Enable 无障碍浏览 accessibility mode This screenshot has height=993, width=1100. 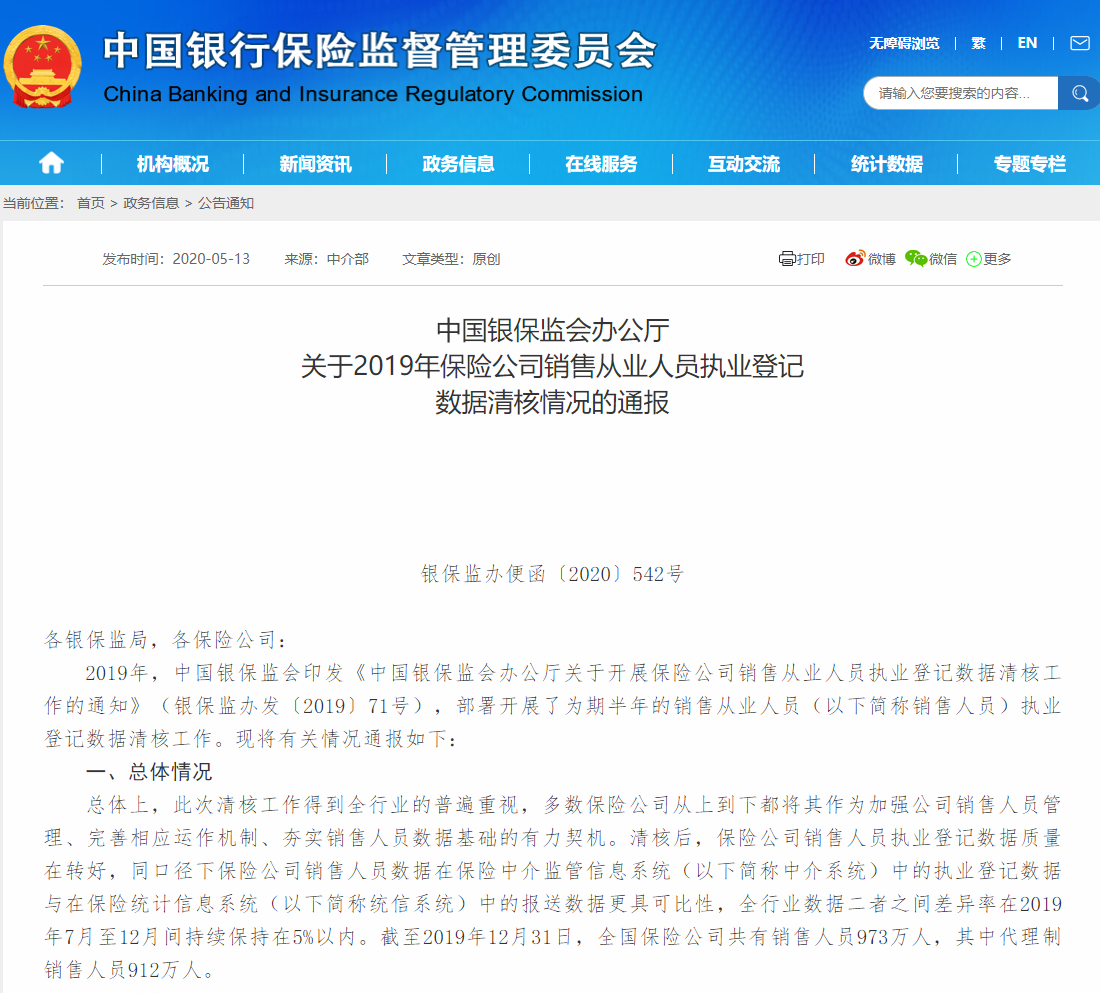coord(904,43)
